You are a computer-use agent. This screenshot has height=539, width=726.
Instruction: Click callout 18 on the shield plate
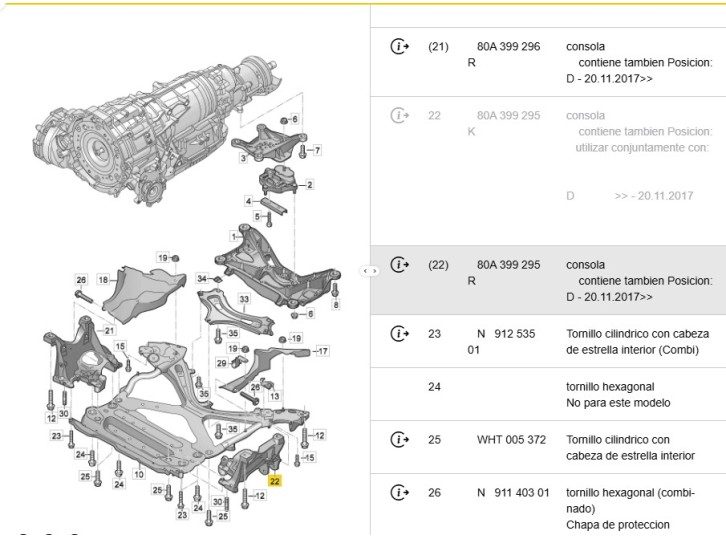[103, 279]
